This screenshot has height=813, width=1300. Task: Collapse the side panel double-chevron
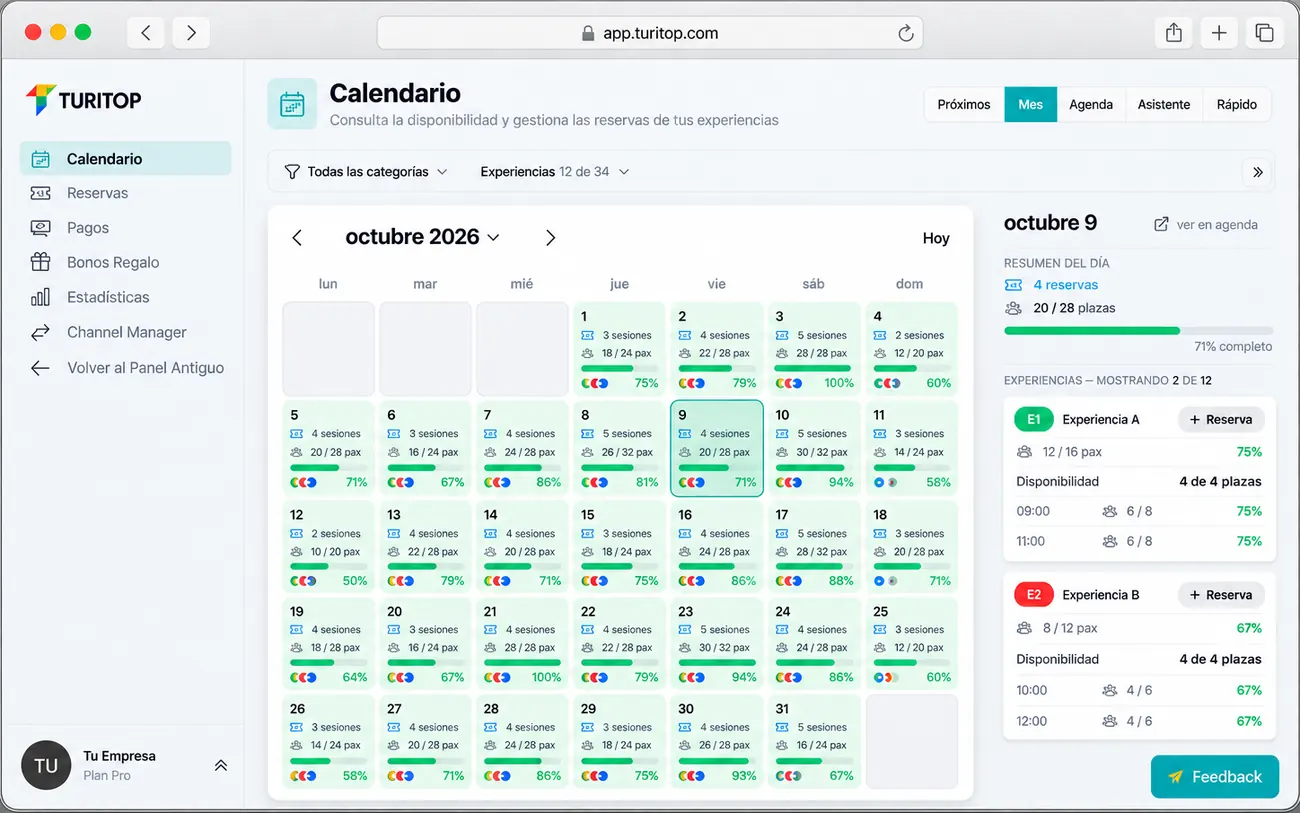pyautogui.click(x=1258, y=172)
